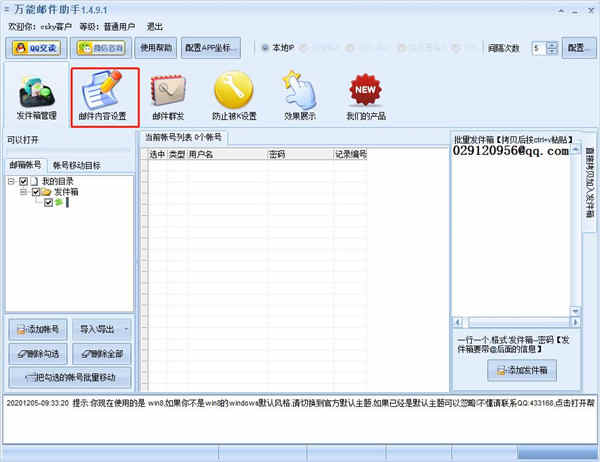Increase 间隔次数 with up arrow
The image size is (600, 462).
tap(552, 45)
